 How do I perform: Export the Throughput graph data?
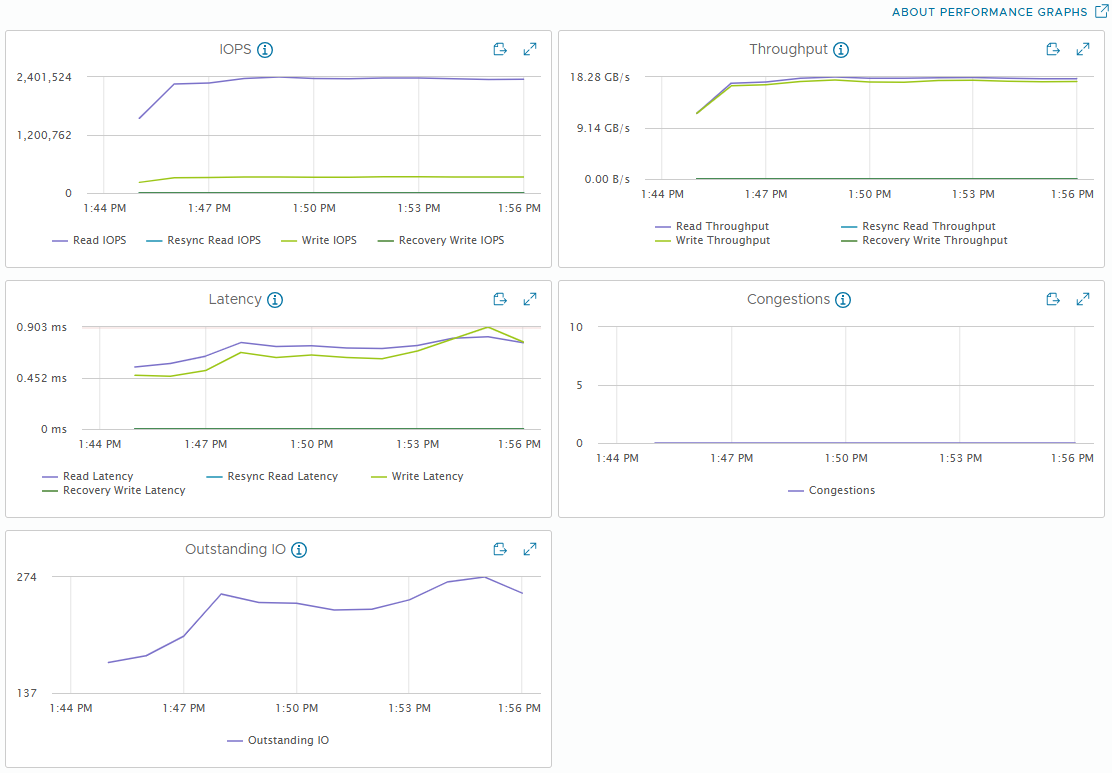point(1053,49)
